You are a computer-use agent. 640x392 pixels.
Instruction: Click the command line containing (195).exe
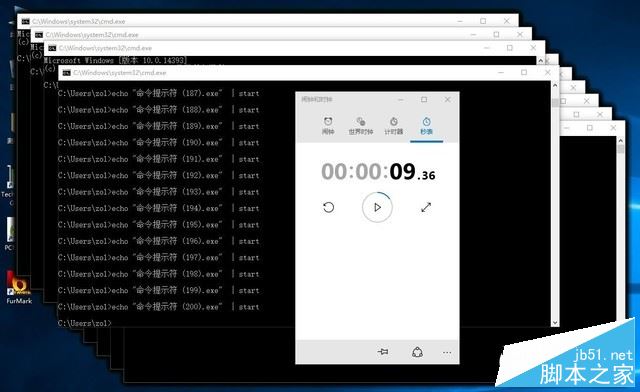pyautogui.click(x=158, y=225)
